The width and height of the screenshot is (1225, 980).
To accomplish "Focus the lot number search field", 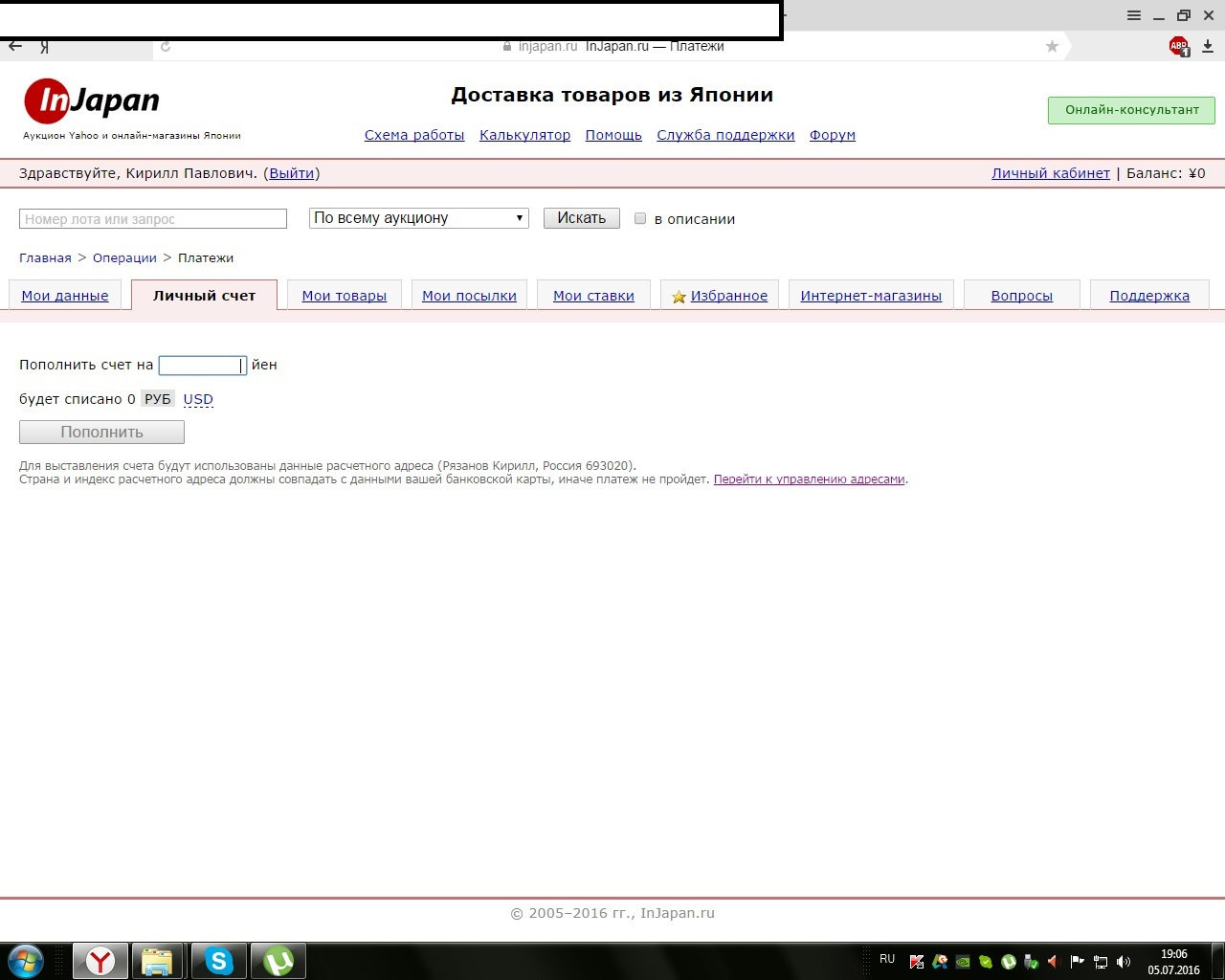I will tap(153, 218).
